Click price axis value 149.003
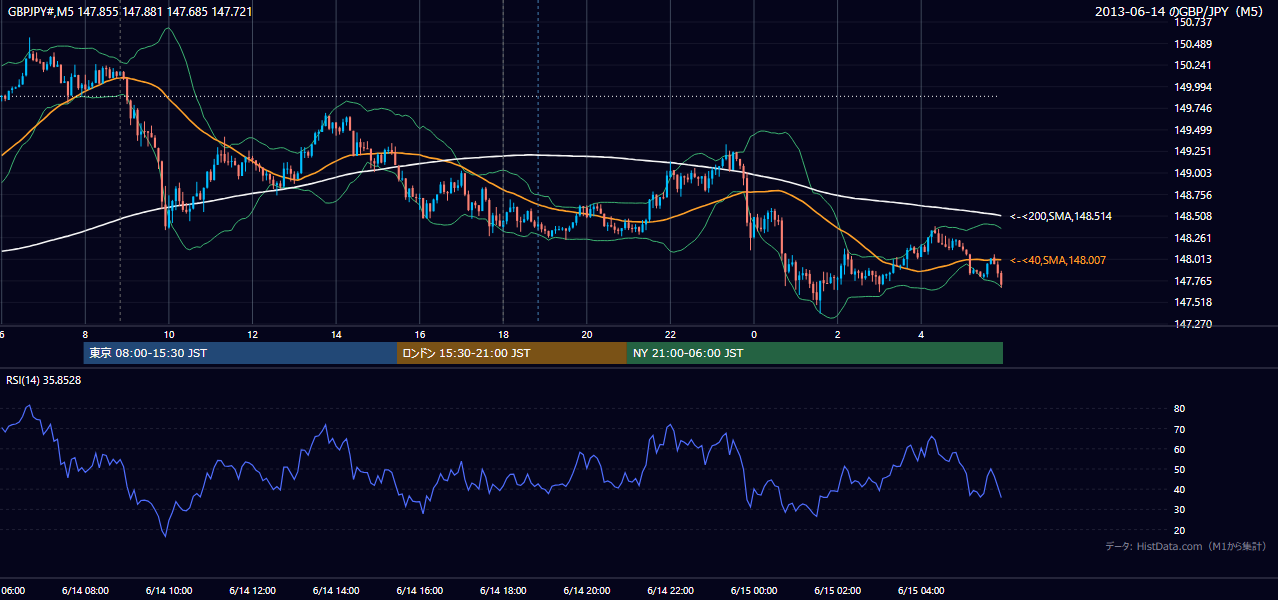Screen dimensions: 1278x600 (x=1193, y=173)
